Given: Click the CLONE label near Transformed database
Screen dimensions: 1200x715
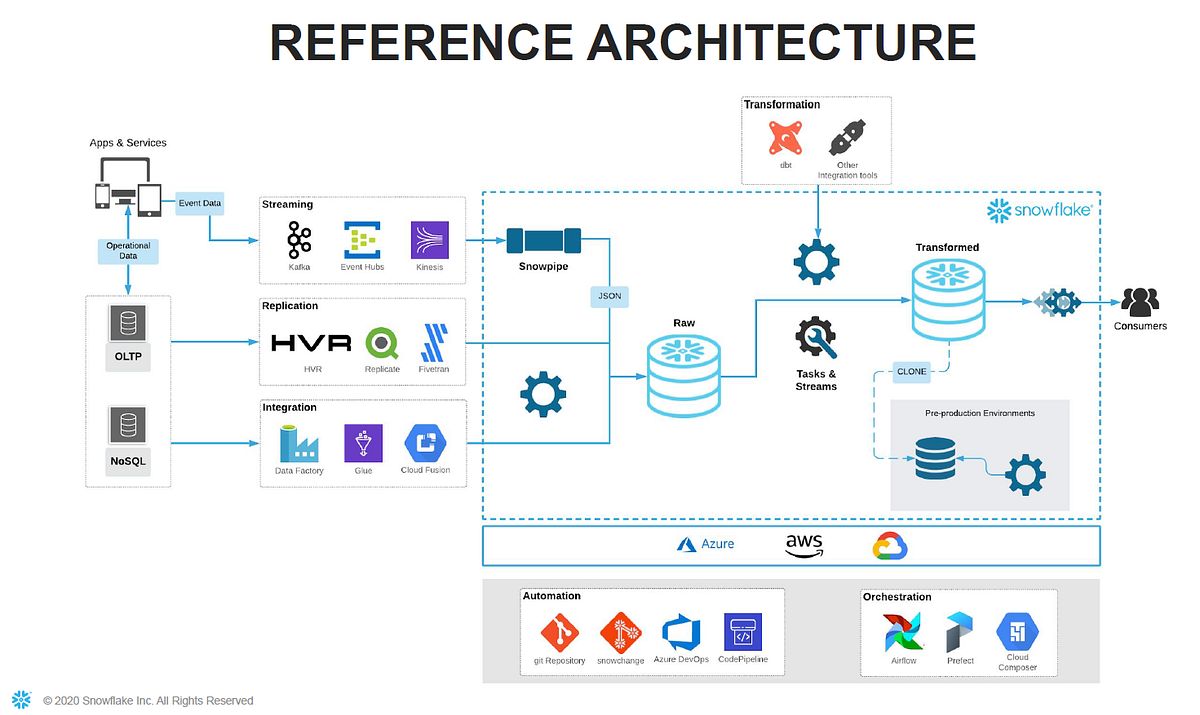Looking at the screenshot, I should click(911, 371).
